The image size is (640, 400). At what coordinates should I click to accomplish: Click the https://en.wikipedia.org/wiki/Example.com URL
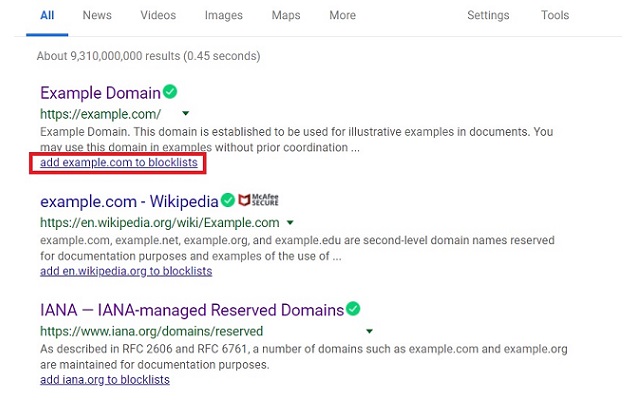[160, 222]
